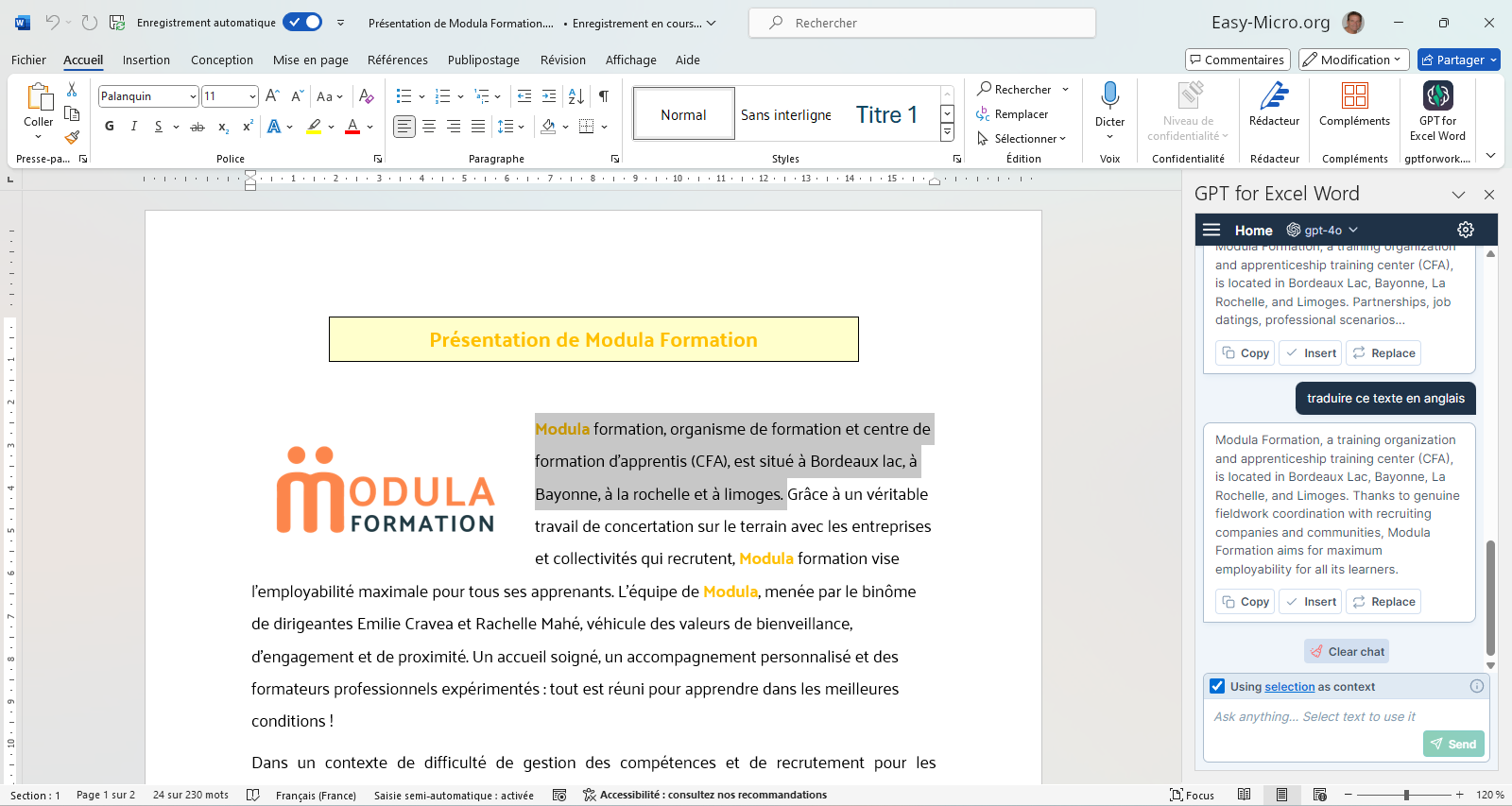The height and width of the screenshot is (806, 1512).
Task: Decrease font size with the smaller A icon
Action: tap(297, 96)
